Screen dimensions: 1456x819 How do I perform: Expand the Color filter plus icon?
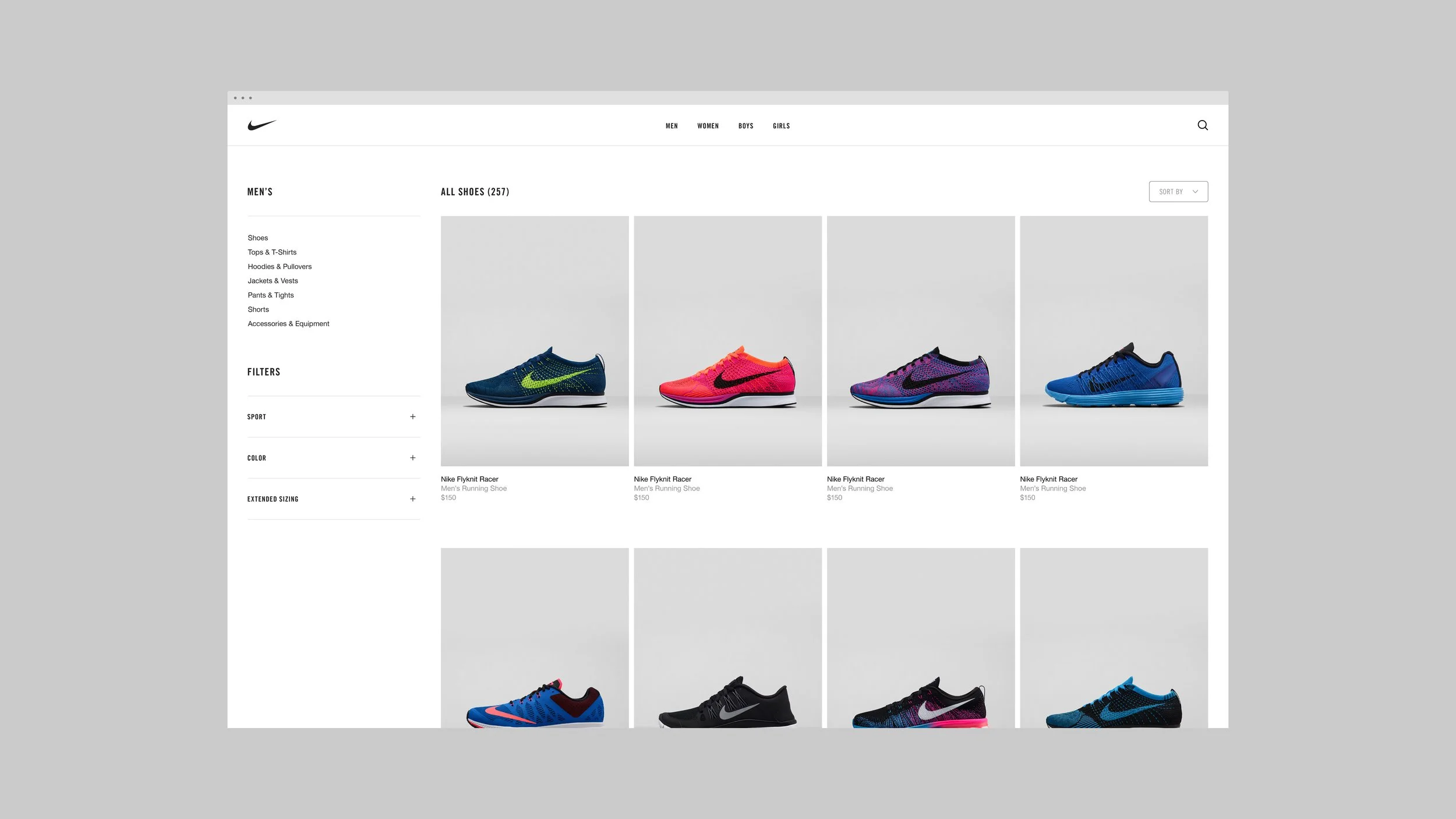[412, 458]
